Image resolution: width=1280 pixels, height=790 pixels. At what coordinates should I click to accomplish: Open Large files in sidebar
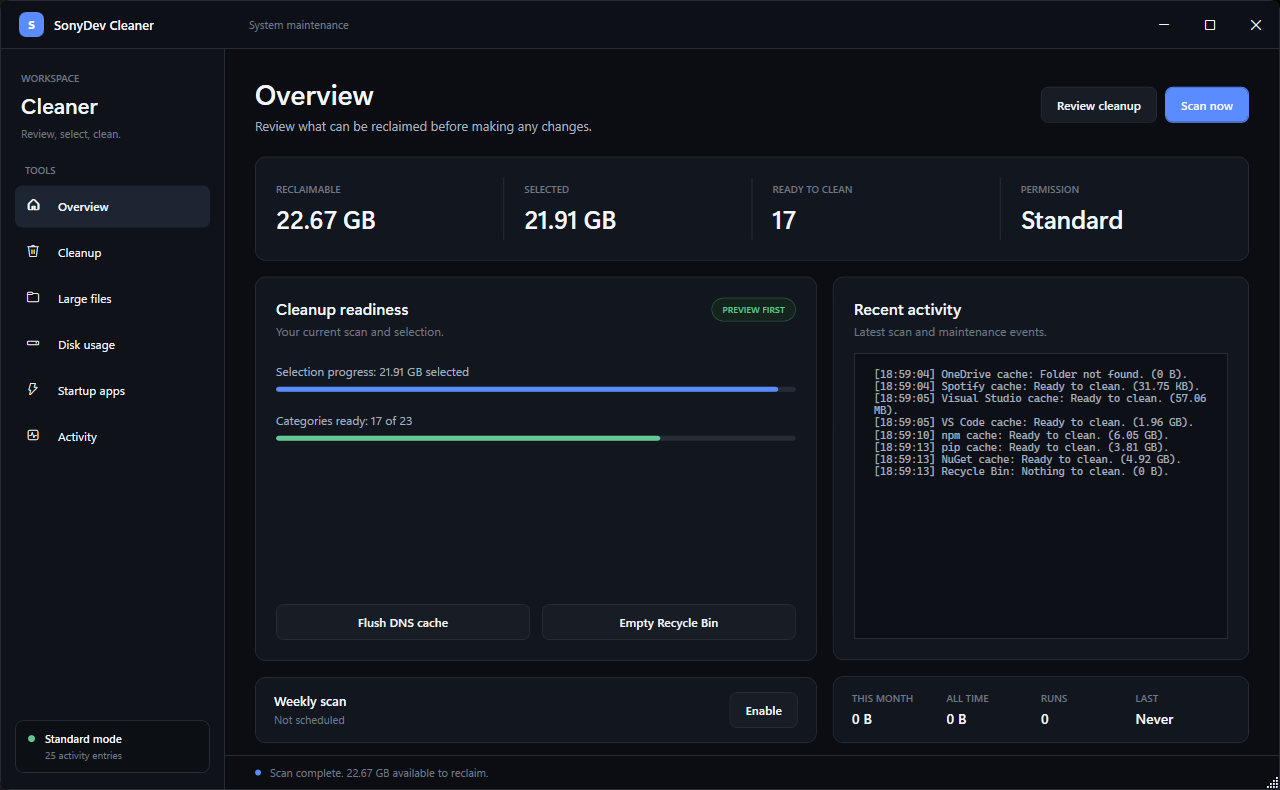point(112,298)
